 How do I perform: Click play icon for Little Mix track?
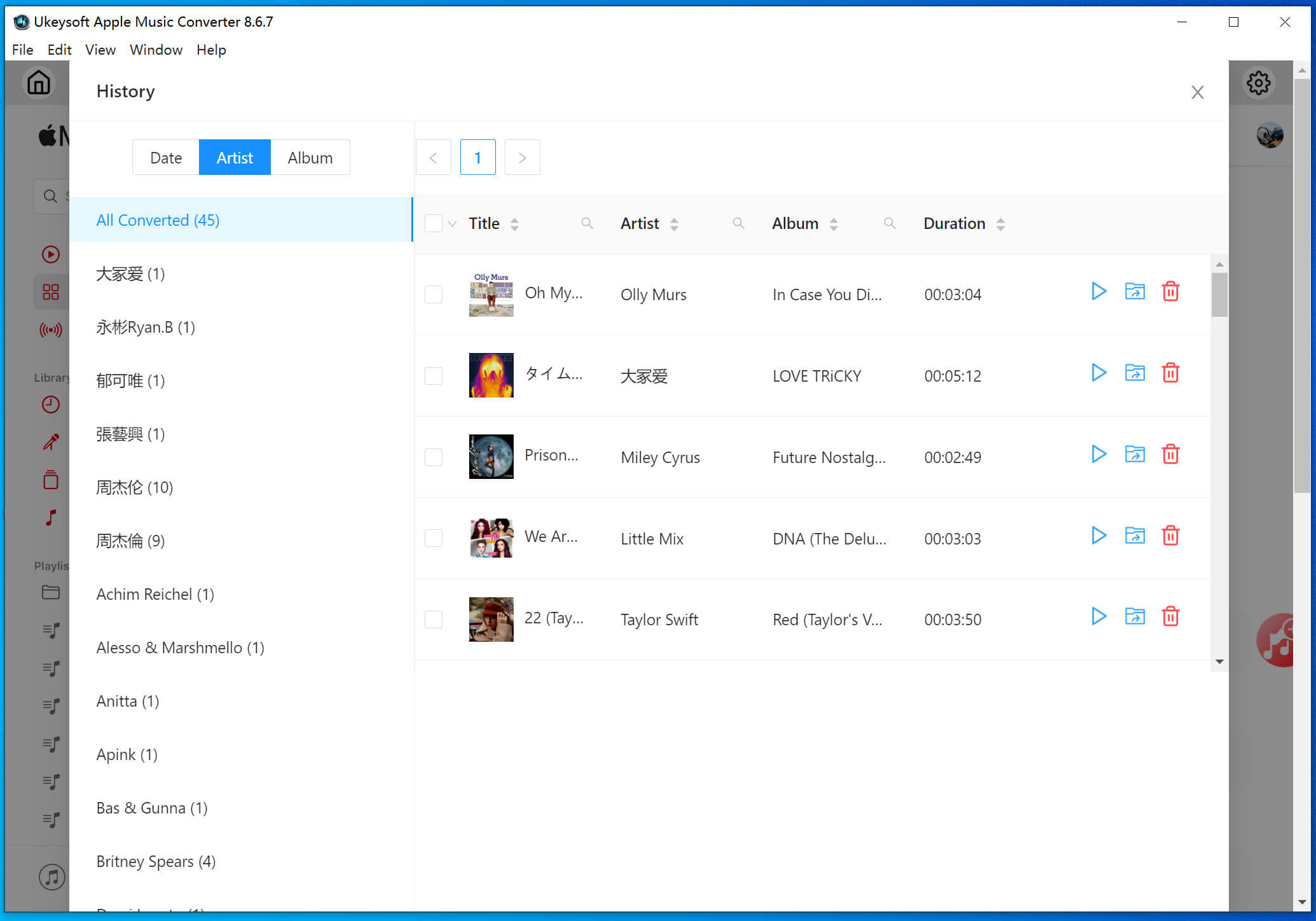click(x=1099, y=538)
